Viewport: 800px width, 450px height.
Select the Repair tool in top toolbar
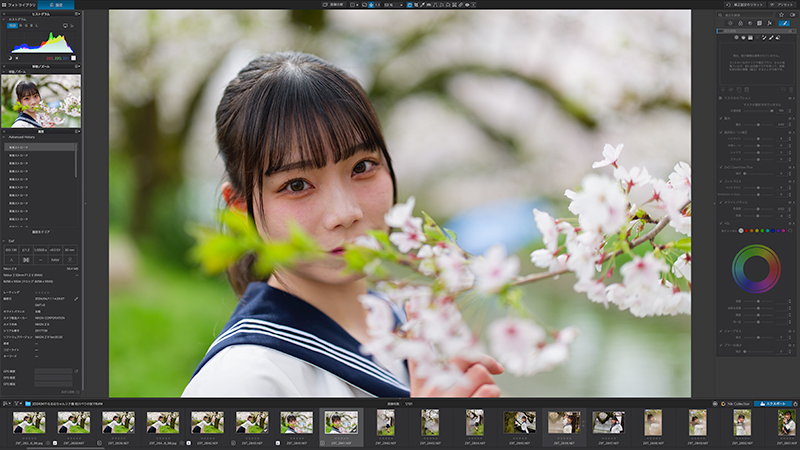(461, 5)
